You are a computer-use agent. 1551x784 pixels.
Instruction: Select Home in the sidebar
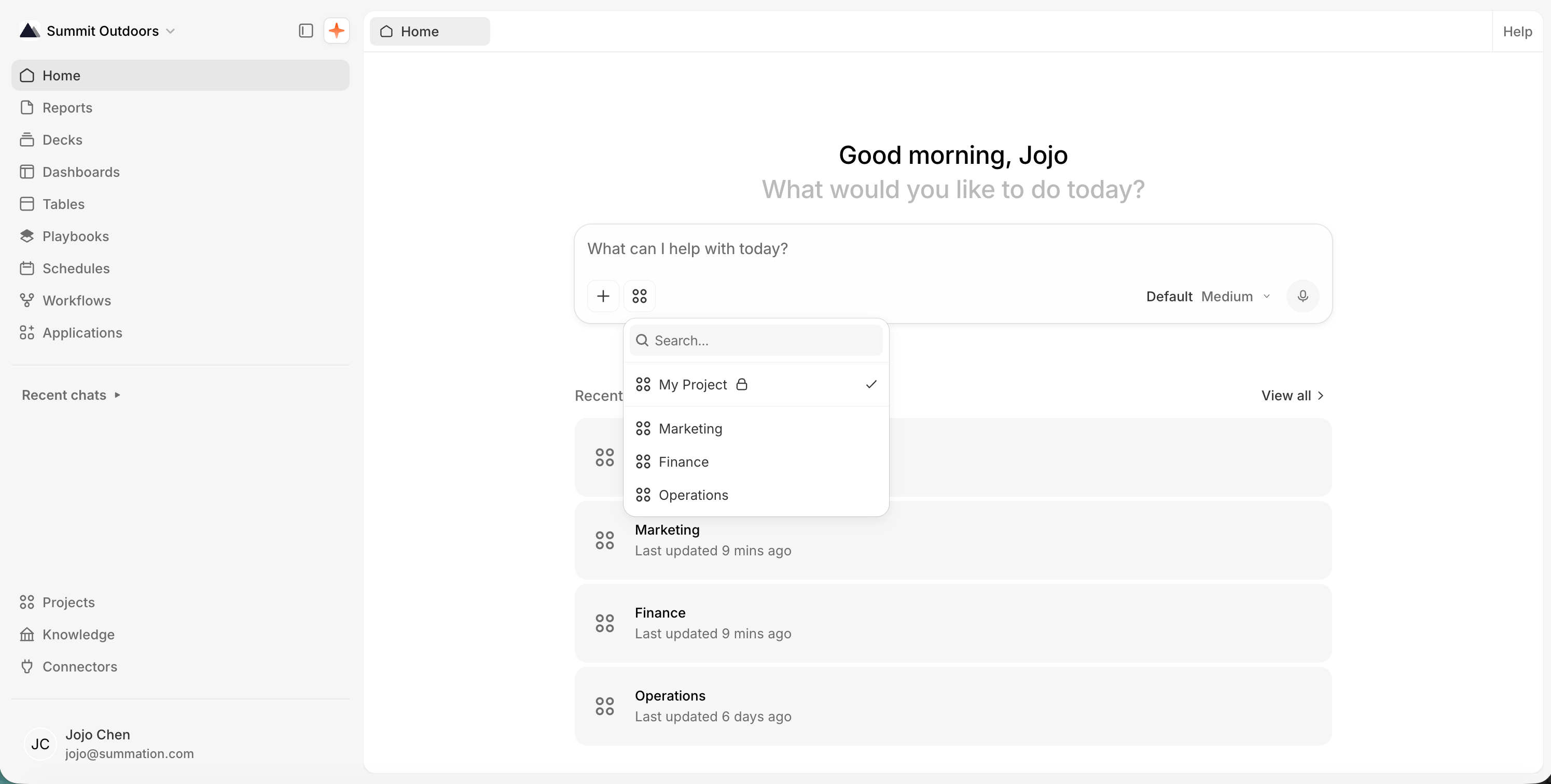point(180,75)
